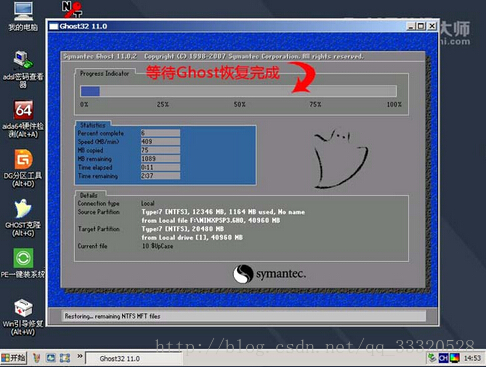486x367 pixels.
Task: Click the 'Restoring... remaining NTFS MFT files' status bar
Action: click(x=244, y=316)
